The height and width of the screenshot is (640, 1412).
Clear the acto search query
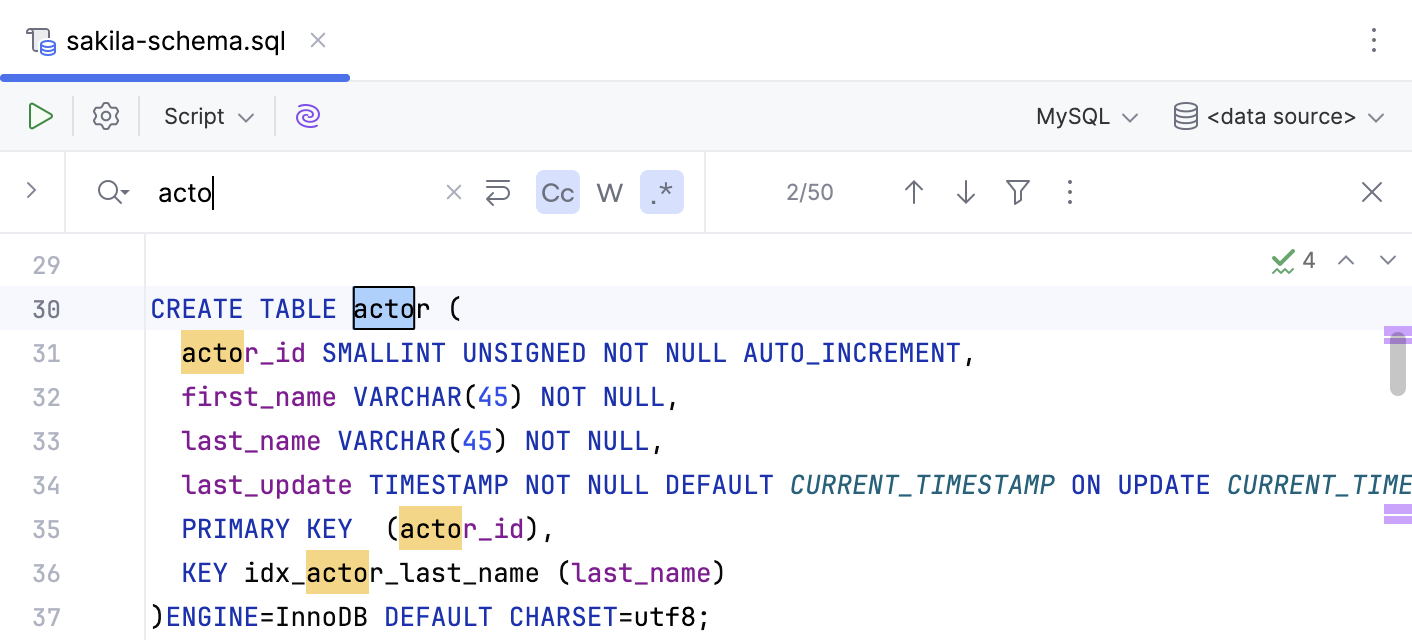point(453,191)
